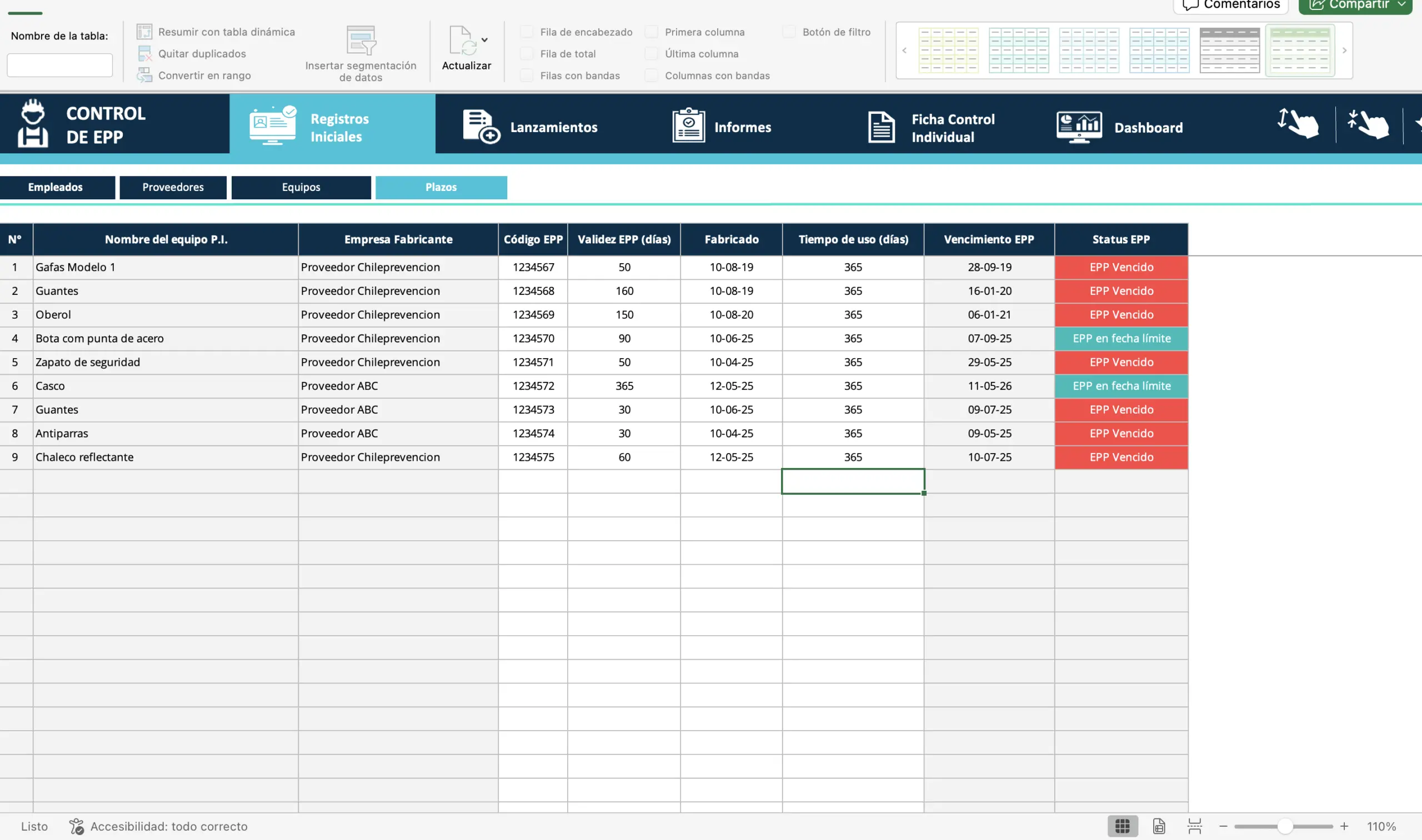Viewport: 1422px width, 840px height.
Task: Switch to page layout view in status bar
Action: [1159, 826]
